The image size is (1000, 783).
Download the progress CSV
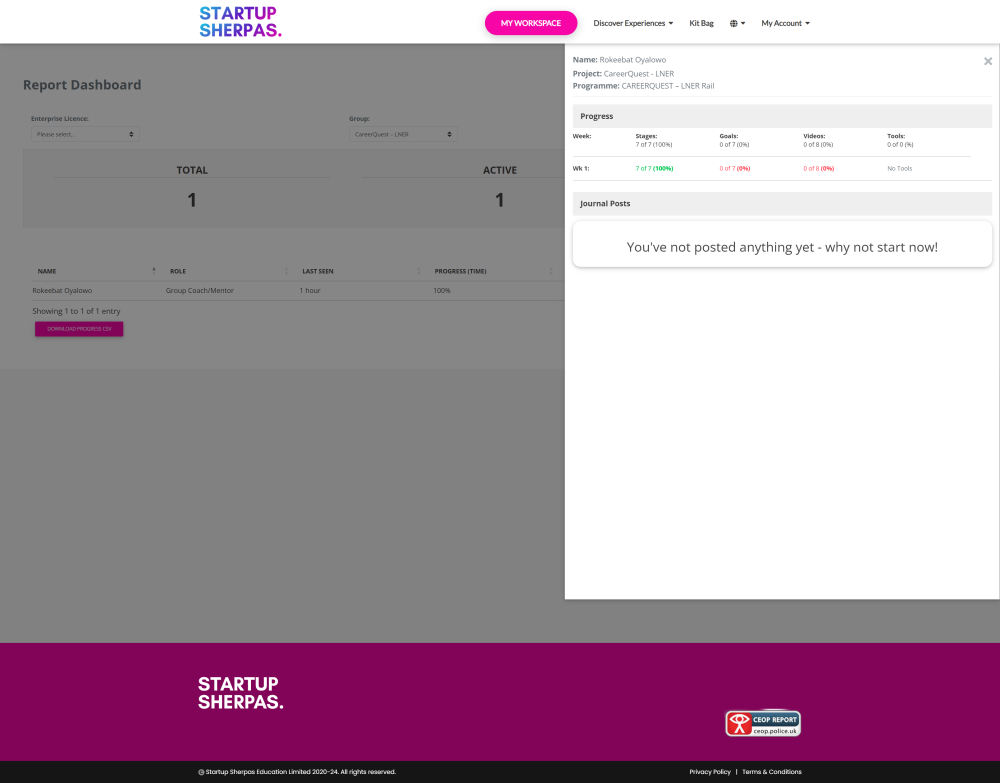[x=79, y=329]
